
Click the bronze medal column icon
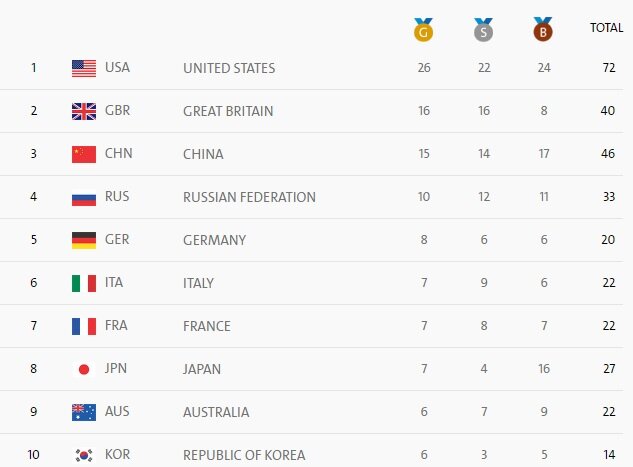[x=543, y=30]
